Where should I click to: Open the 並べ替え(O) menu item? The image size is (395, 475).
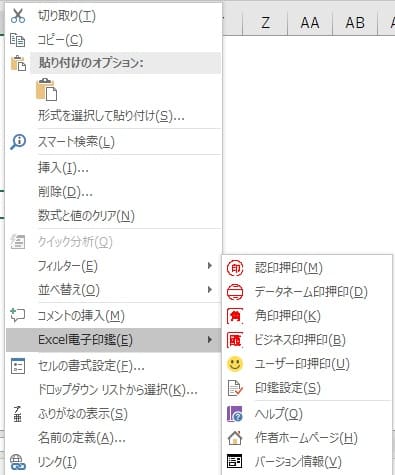(x=69, y=290)
